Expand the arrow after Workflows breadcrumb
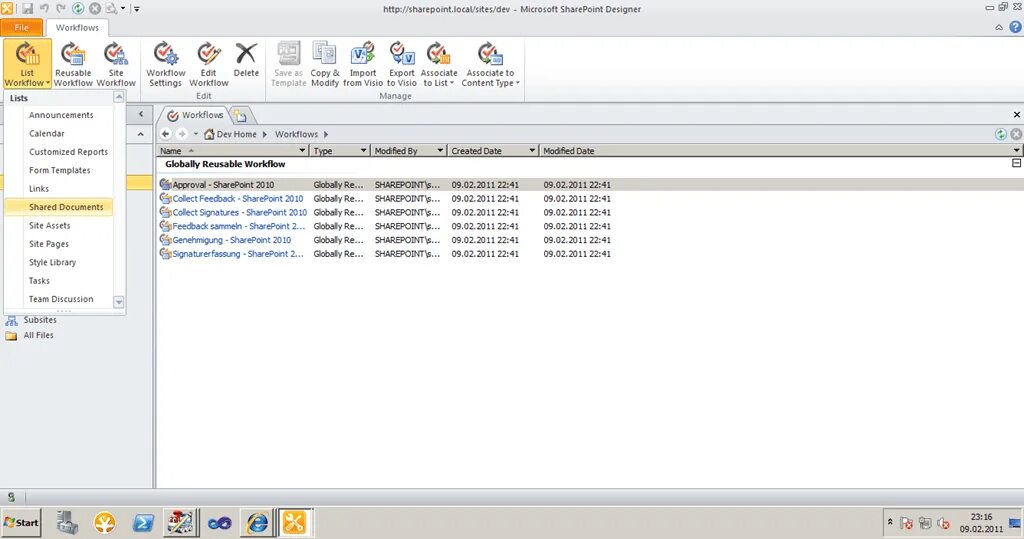This screenshot has height=539, width=1024. (x=326, y=134)
